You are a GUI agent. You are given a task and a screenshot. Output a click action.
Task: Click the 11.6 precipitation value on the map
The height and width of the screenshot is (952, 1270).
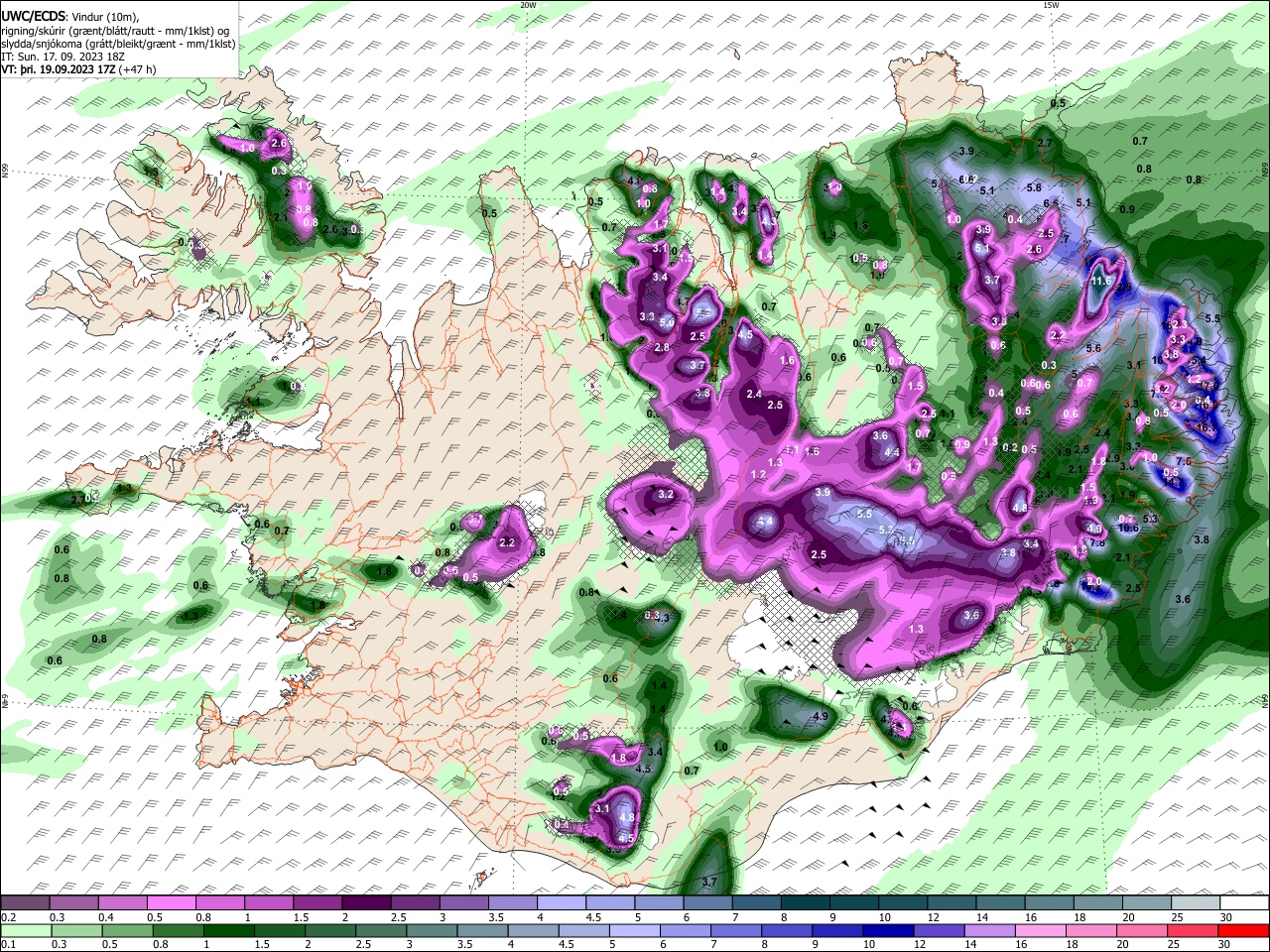pos(1101,282)
